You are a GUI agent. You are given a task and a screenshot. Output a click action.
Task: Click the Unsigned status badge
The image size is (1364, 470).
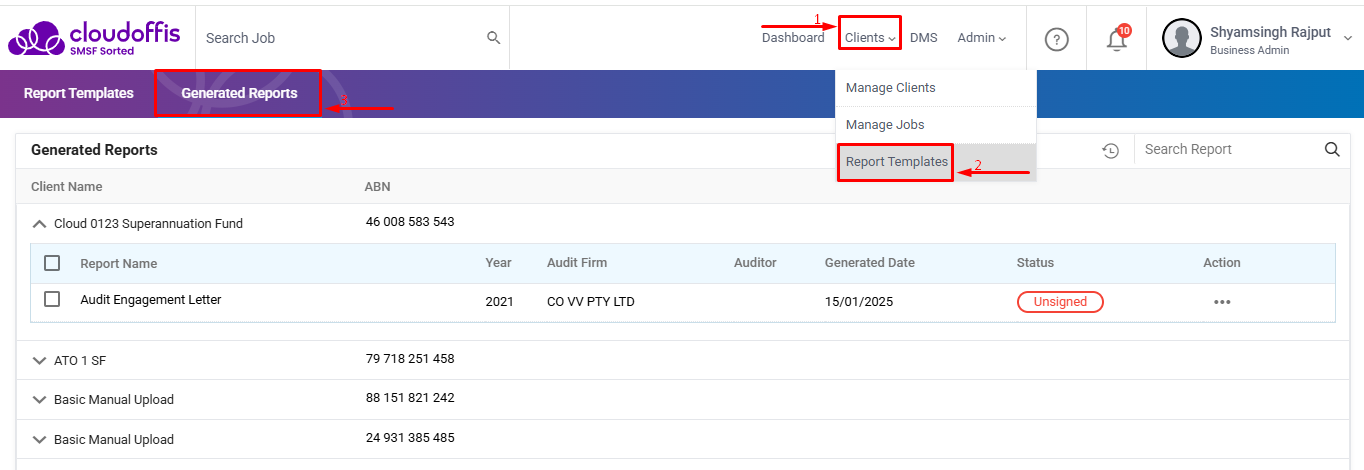point(1060,302)
